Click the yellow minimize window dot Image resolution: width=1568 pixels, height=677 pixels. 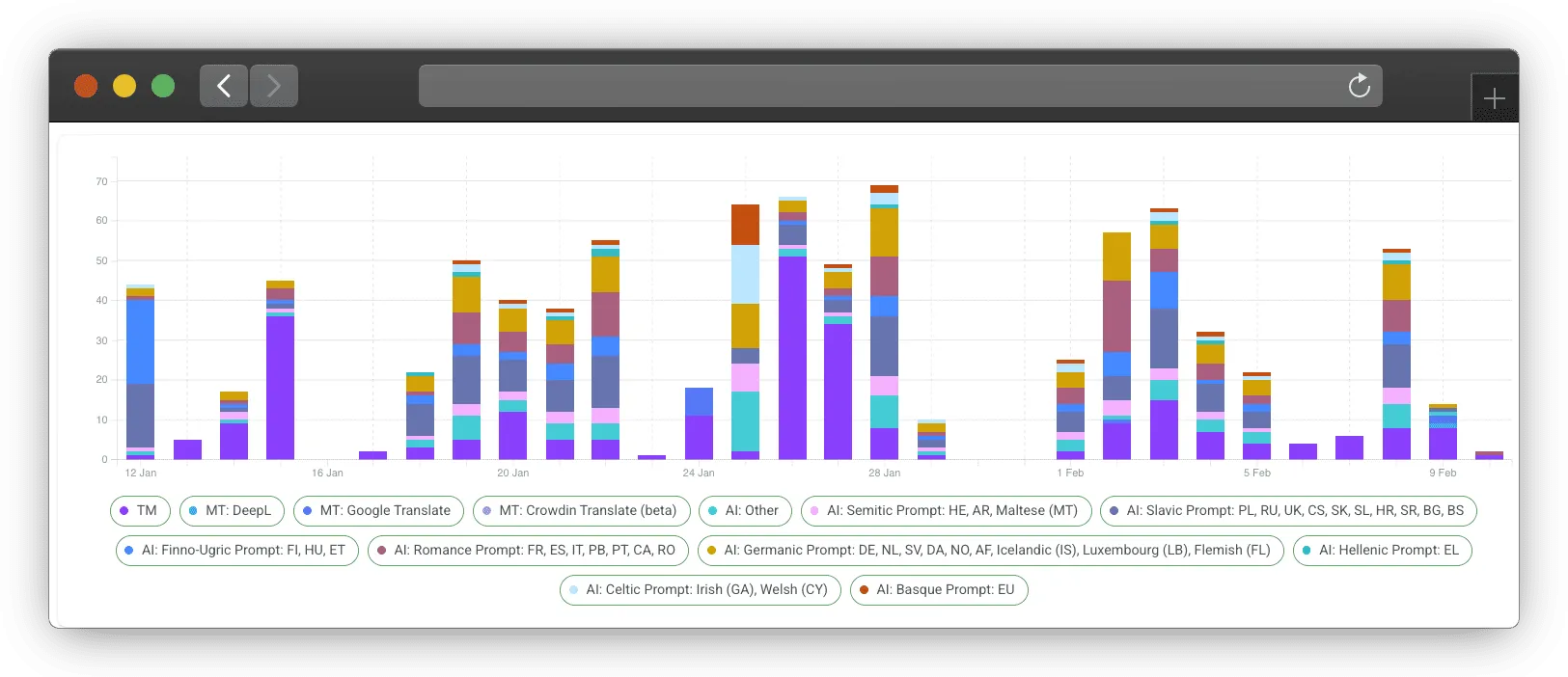coord(124,86)
